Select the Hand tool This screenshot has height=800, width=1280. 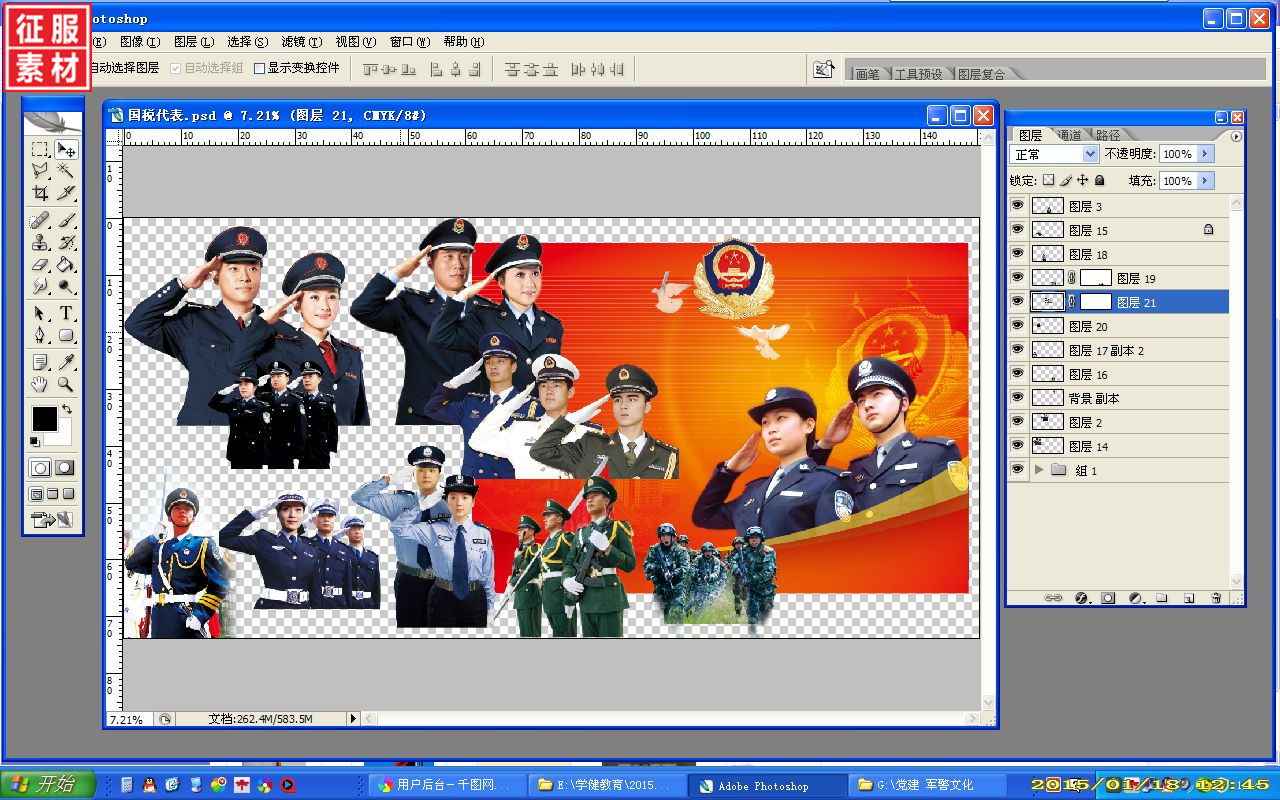(x=40, y=383)
